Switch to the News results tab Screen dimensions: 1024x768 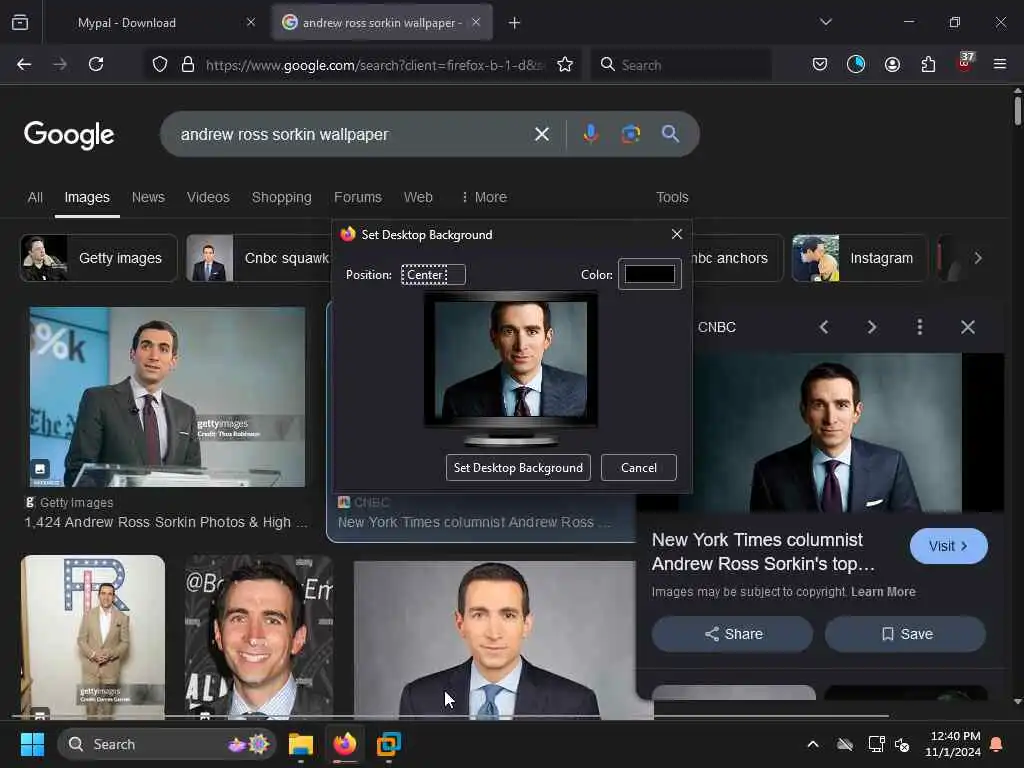click(x=148, y=197)
